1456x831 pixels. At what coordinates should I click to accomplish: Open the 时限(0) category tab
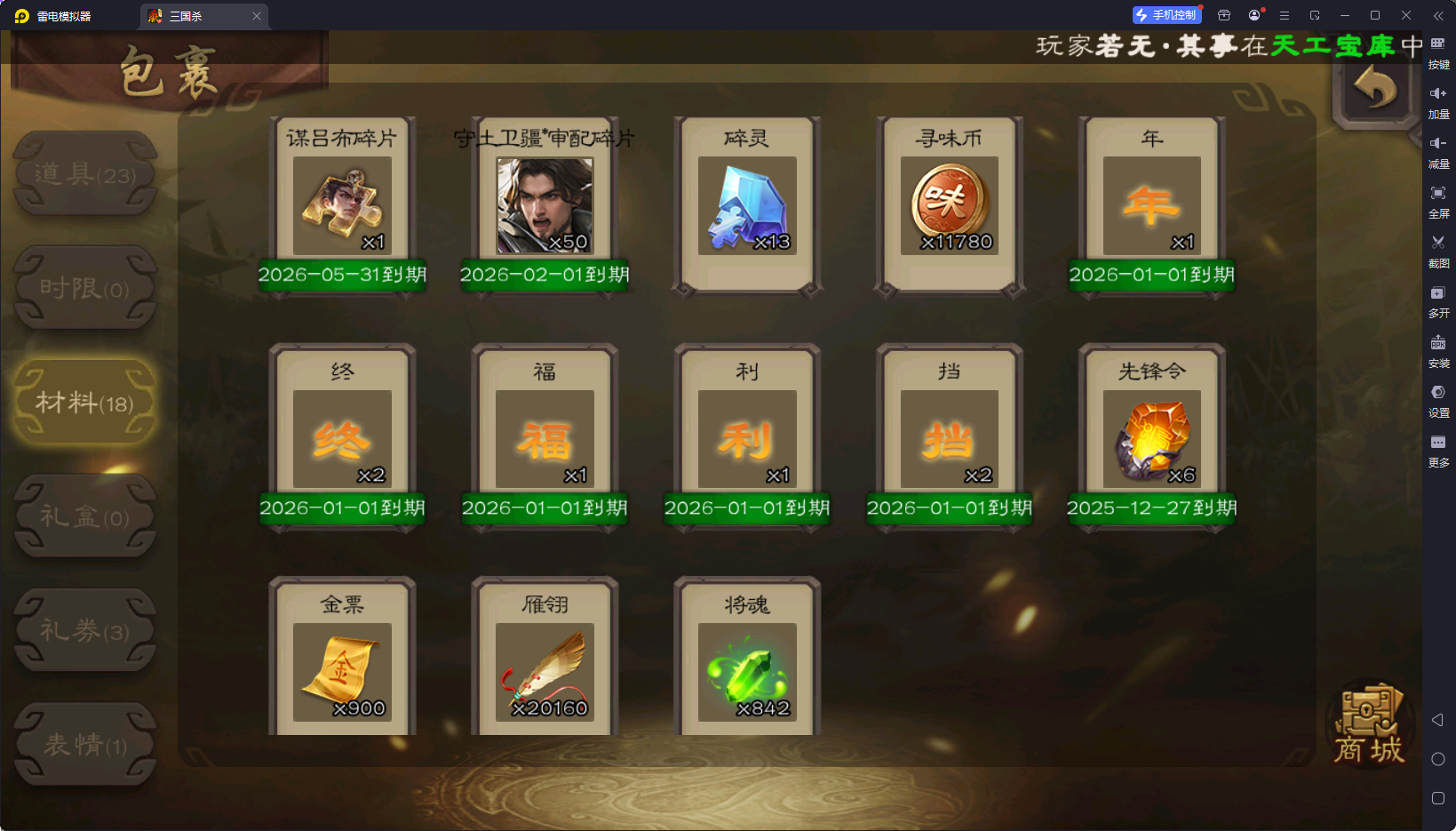click(85, 288)
